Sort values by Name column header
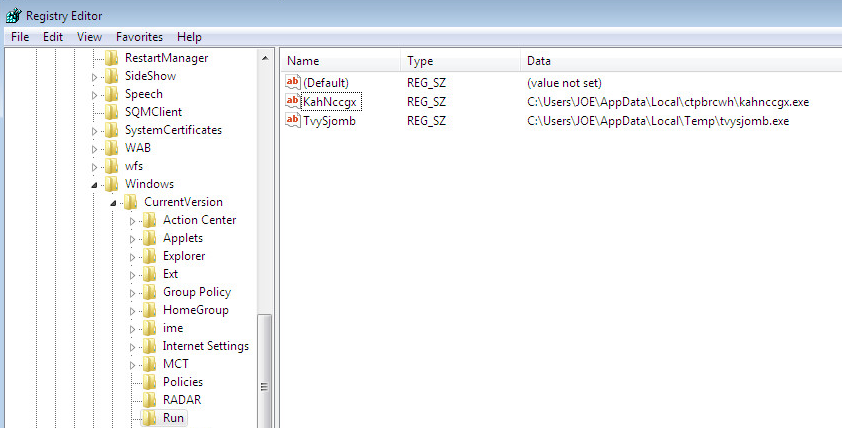842x428 pixels. click(340, 61)
